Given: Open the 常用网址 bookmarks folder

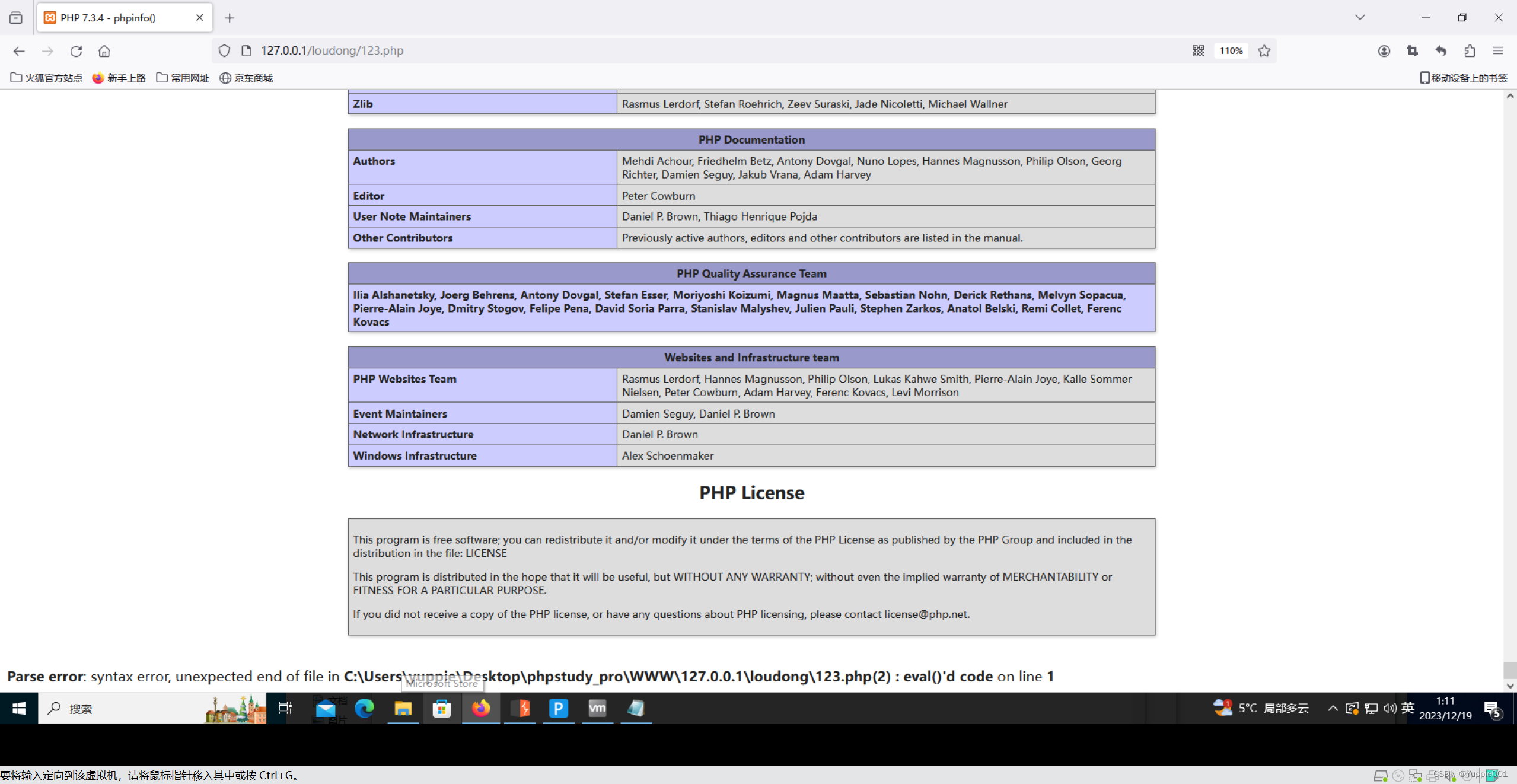Looking at the screenshot, I should pyautogui.click(x=183, y=78).
